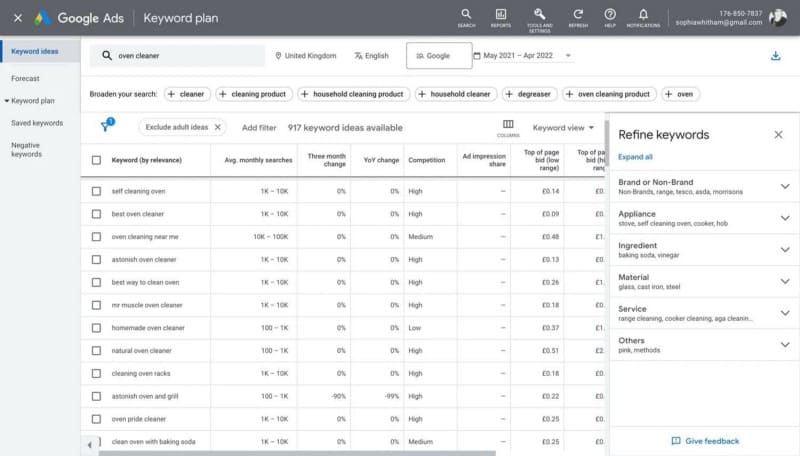This screenshot has width=800, height=456.
Task: Add 'oven cleaning product' suggestion
Action: click(609, 94)
